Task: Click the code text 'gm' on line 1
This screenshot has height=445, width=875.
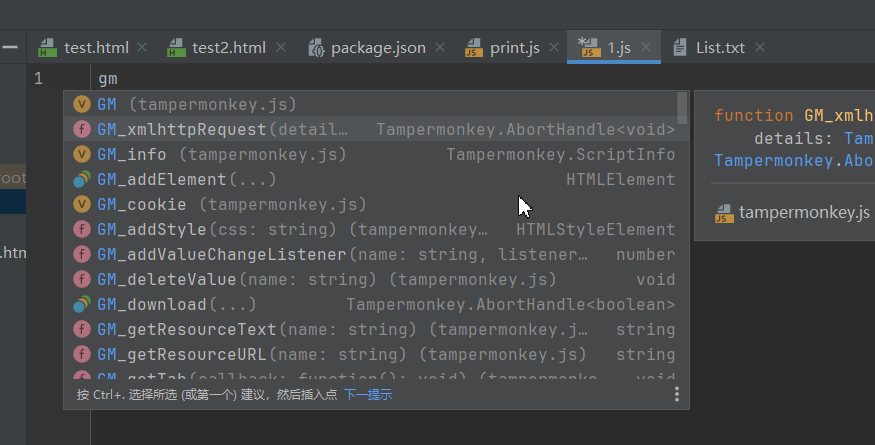Action: coord(108,79)
